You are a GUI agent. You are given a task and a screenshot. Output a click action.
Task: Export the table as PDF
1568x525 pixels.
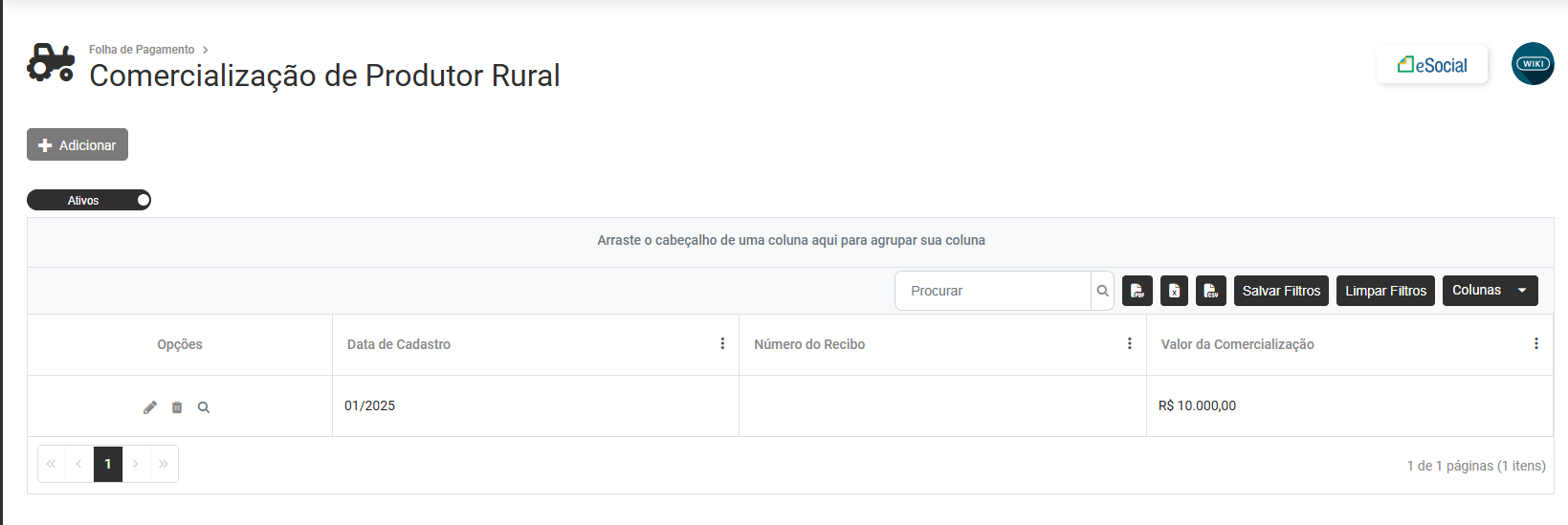coord(1137,291)
